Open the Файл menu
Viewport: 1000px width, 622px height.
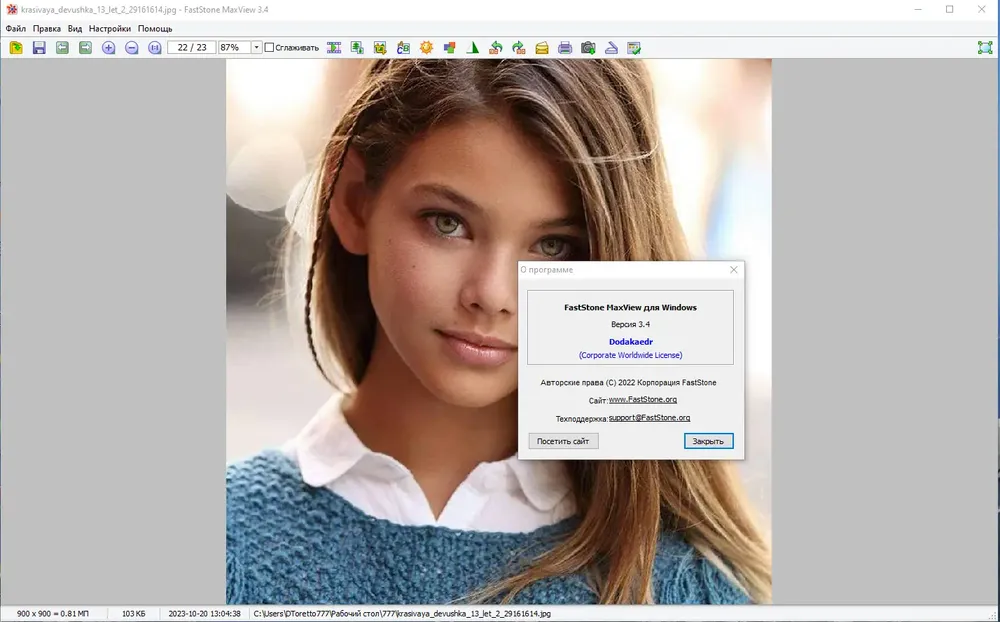[x=16, y=29]
